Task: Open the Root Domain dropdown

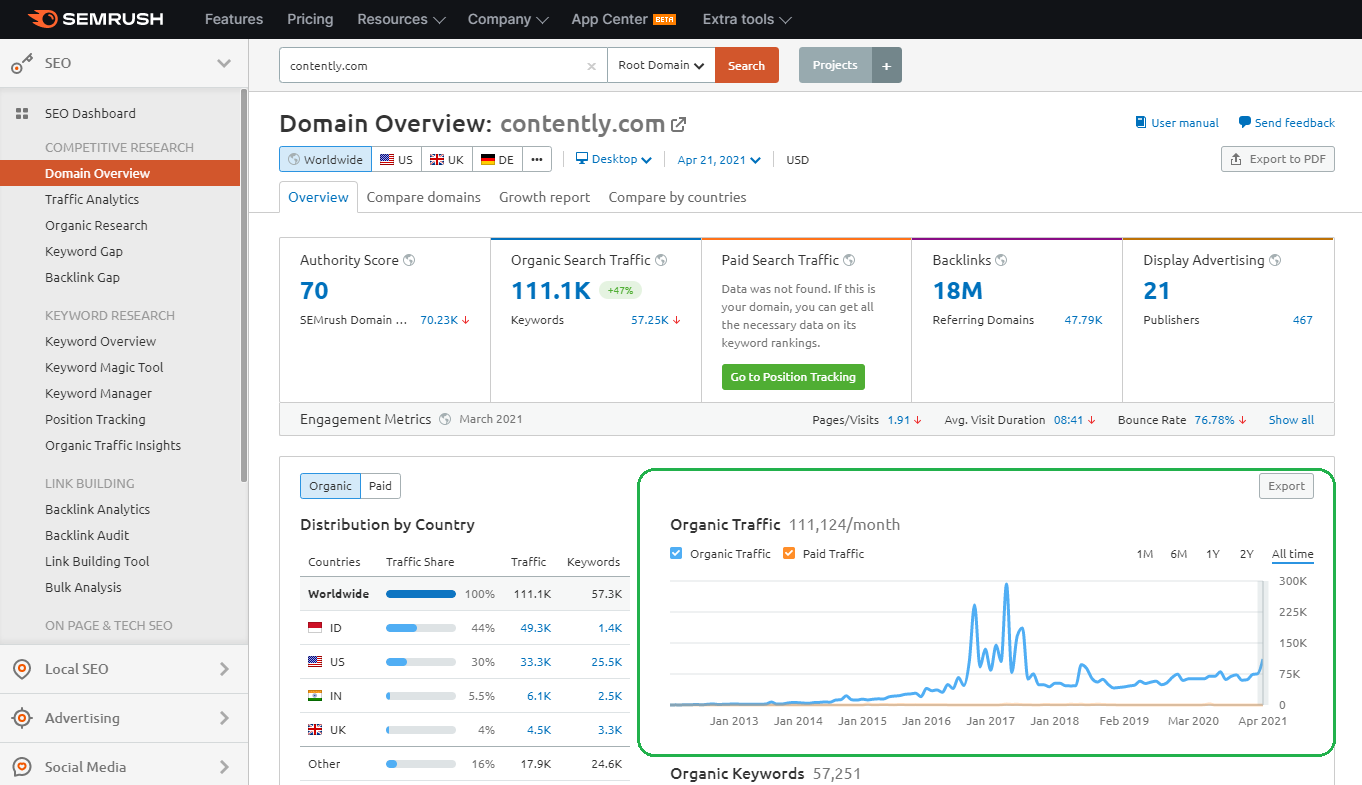Action: 661,65
